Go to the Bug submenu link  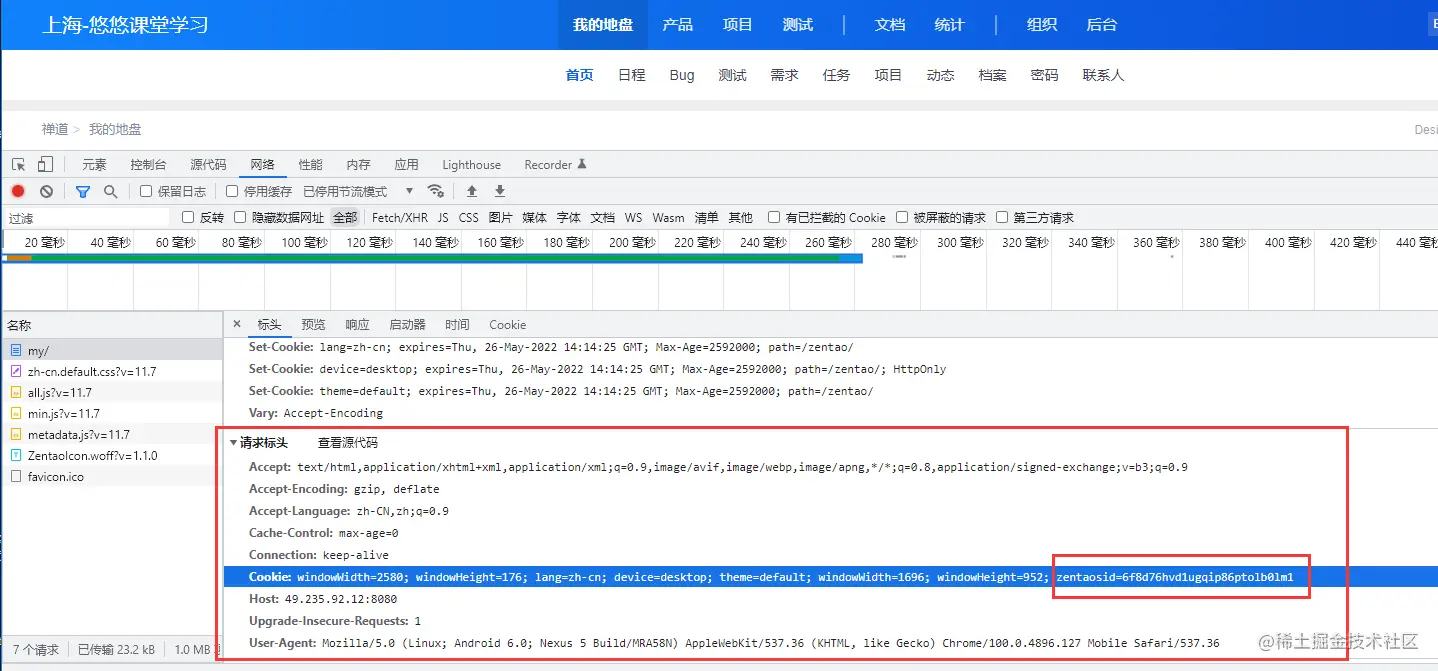point(682,75)
